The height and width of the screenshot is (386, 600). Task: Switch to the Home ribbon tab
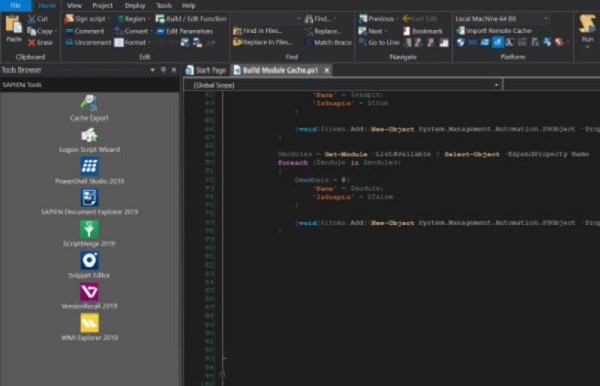tap(47, 5)
